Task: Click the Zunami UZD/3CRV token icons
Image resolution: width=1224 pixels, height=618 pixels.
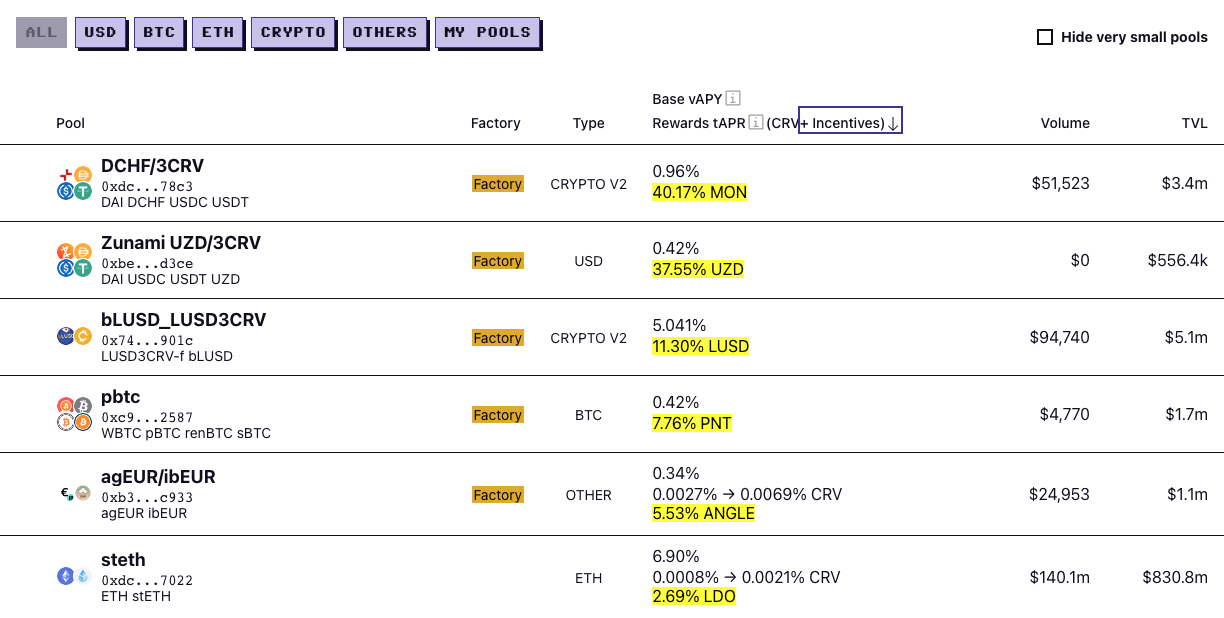Action: (x=74, y=260)
